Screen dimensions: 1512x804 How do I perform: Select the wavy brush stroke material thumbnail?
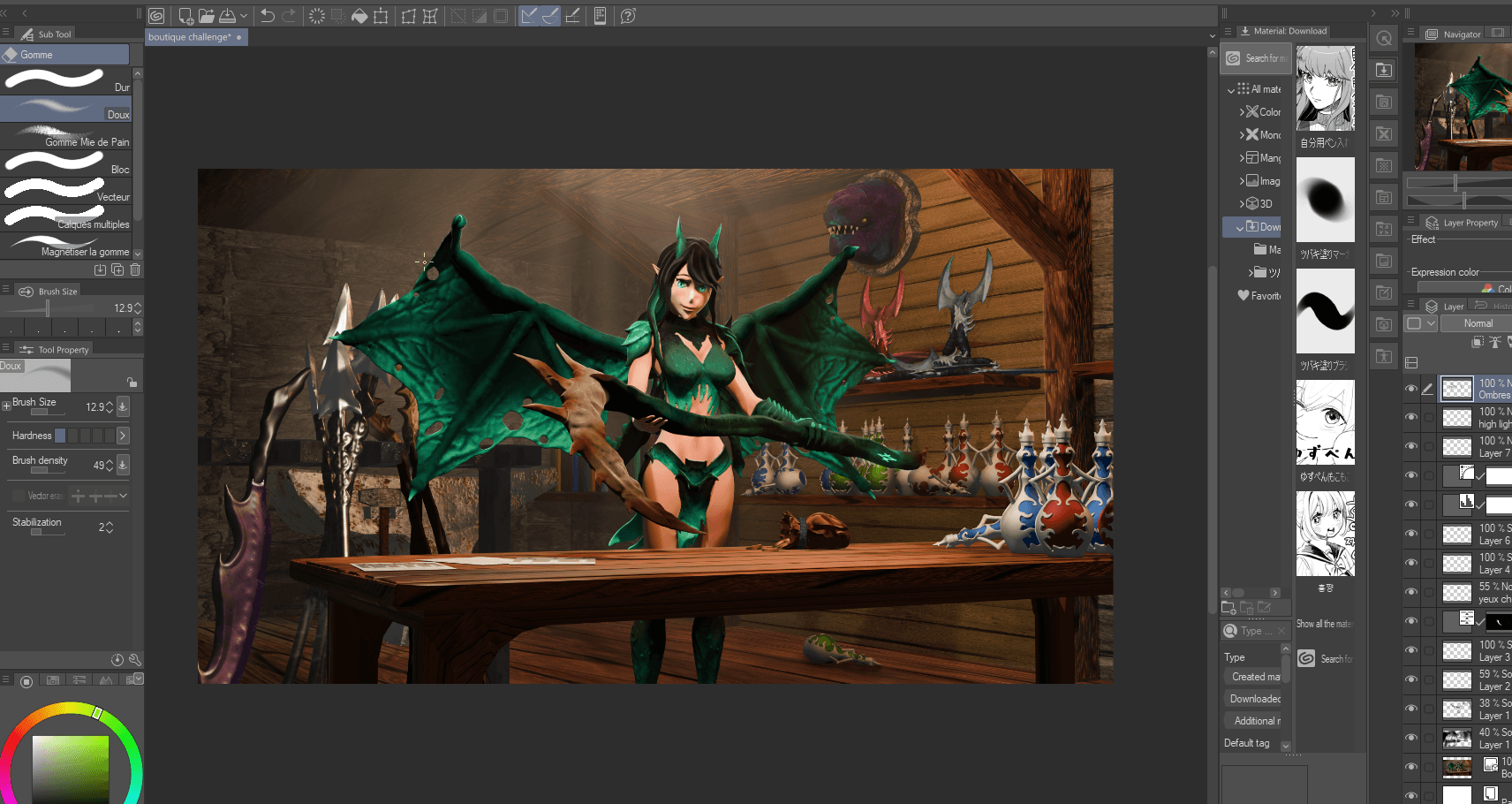point(1325,311)
